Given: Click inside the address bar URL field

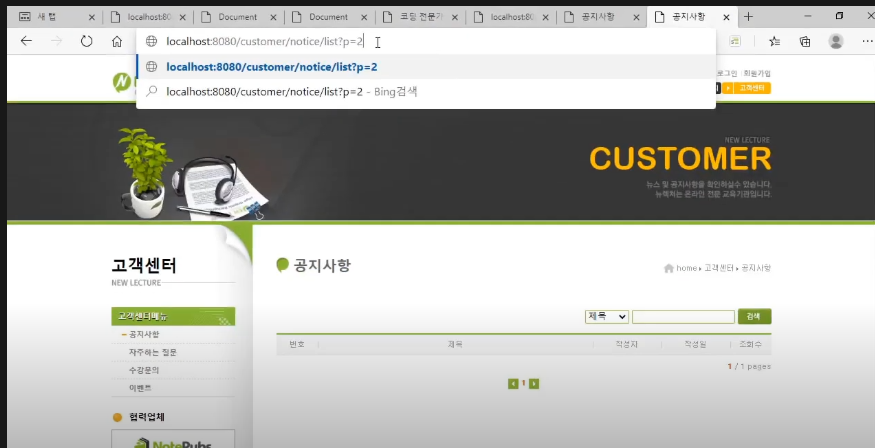Looking at the screenshot, I should [424, 41].
